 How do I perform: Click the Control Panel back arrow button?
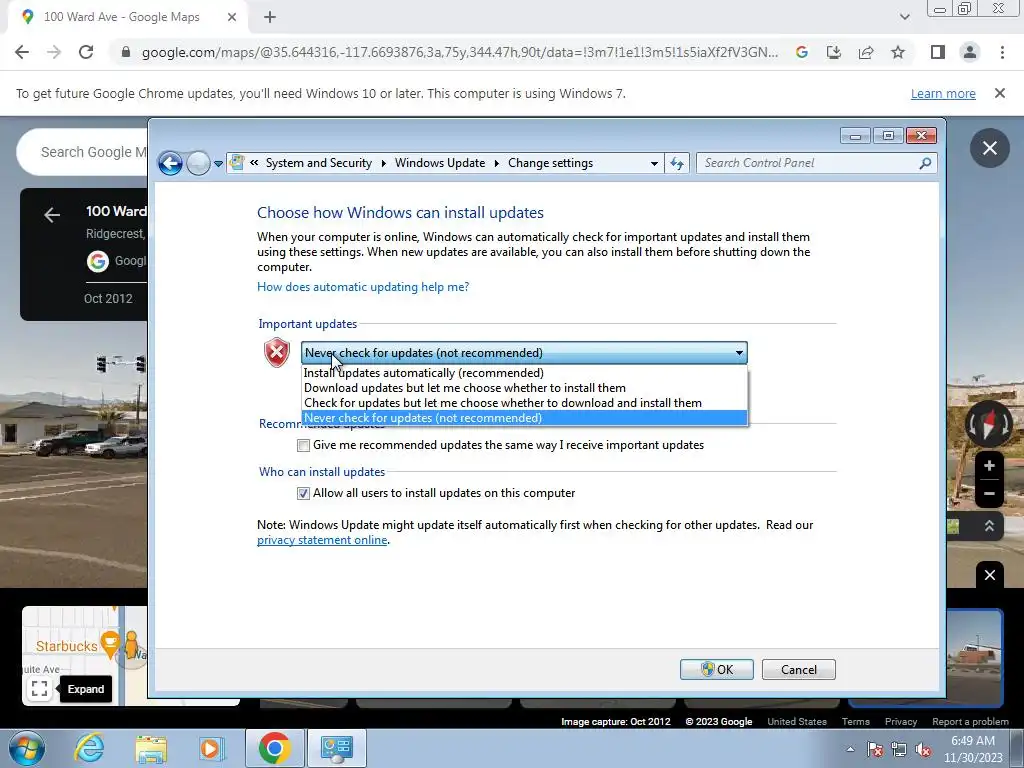[x=170, y=163]
